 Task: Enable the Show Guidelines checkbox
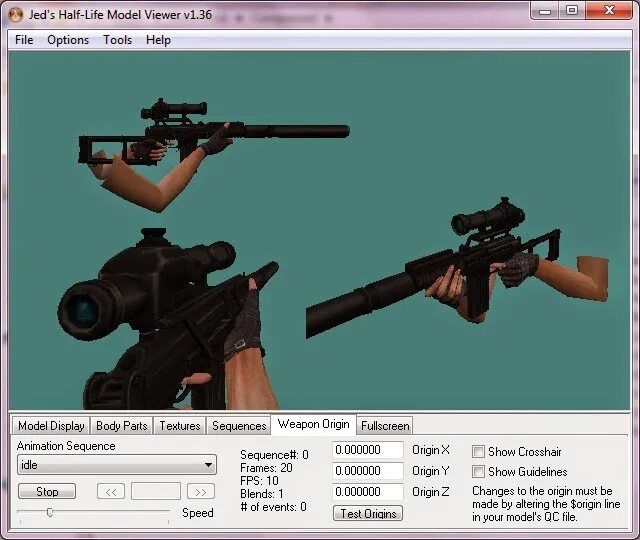pos(478,472)
